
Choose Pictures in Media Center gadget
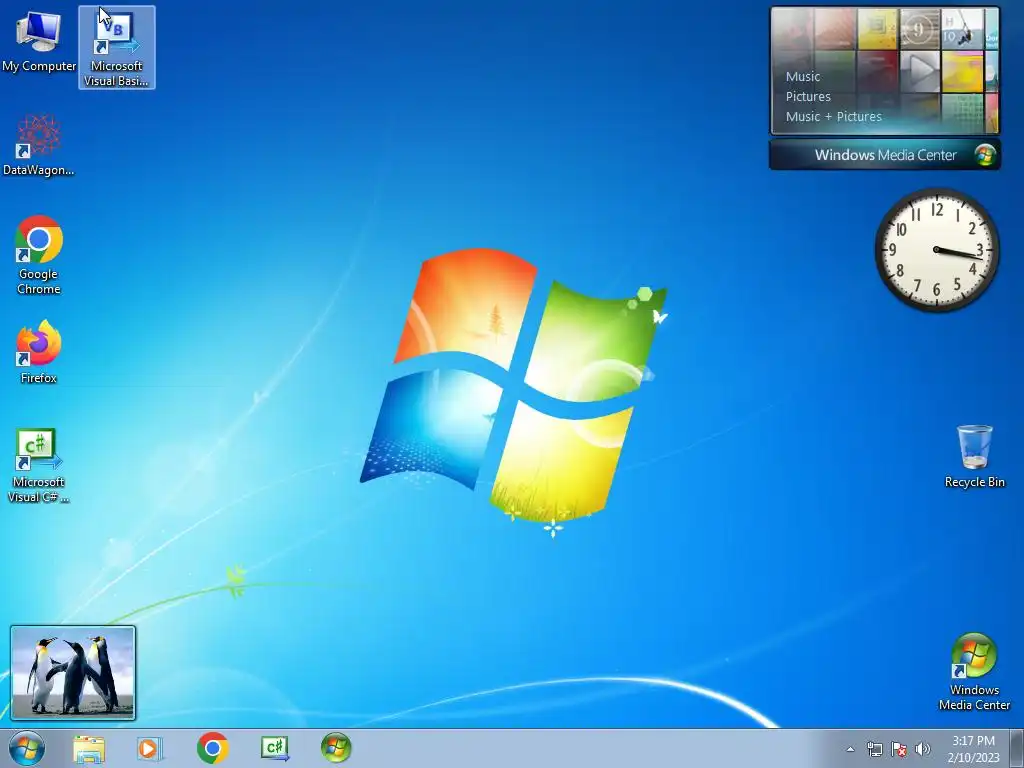tap(808, 97)
